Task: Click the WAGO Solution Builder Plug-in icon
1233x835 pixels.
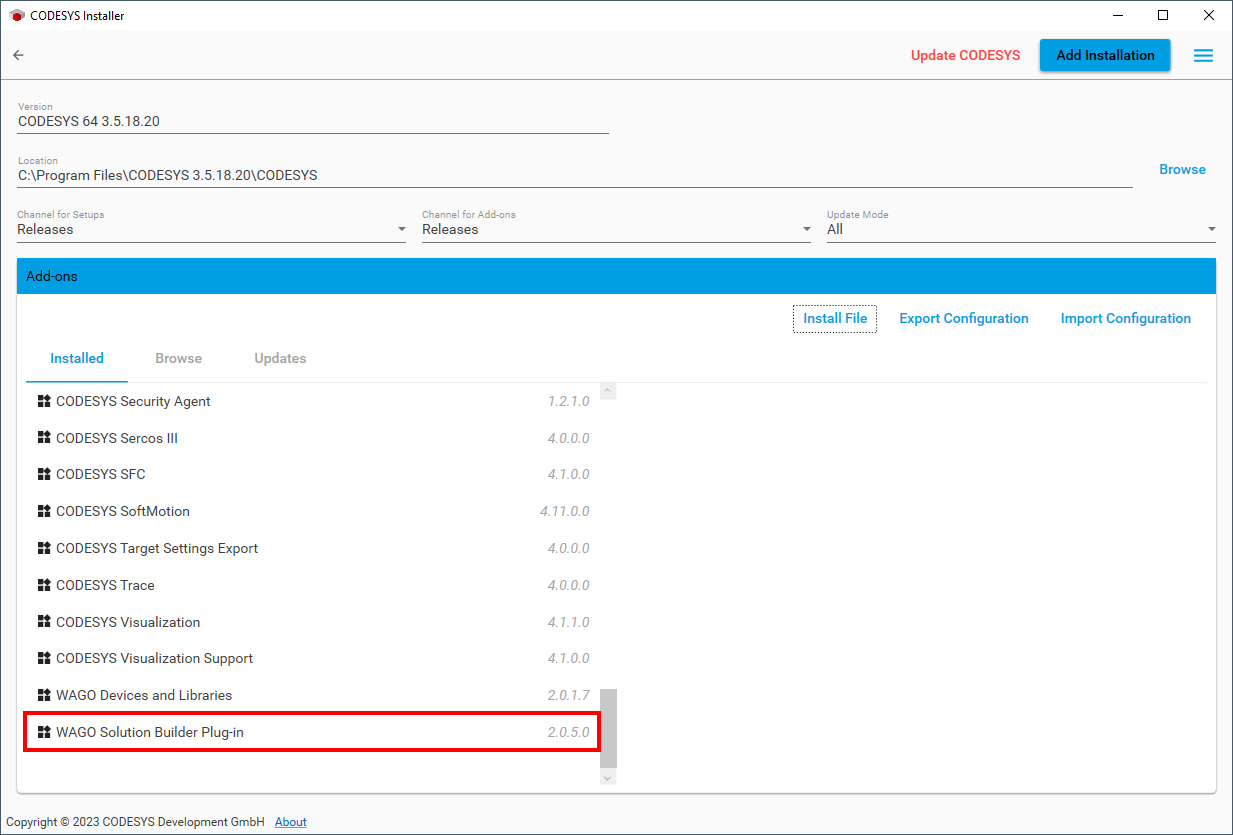Action: (x=44, y=732)
